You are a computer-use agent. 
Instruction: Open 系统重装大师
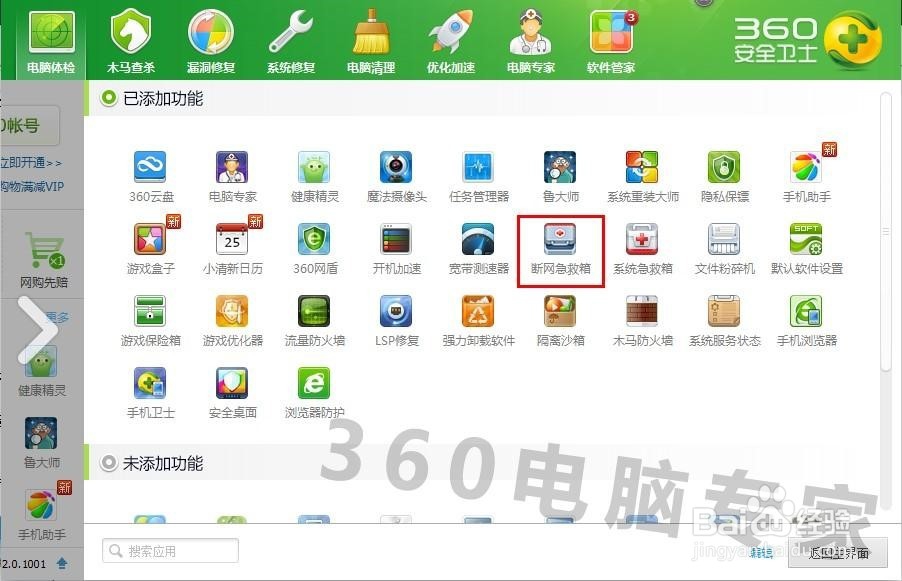tap(643, 176)
